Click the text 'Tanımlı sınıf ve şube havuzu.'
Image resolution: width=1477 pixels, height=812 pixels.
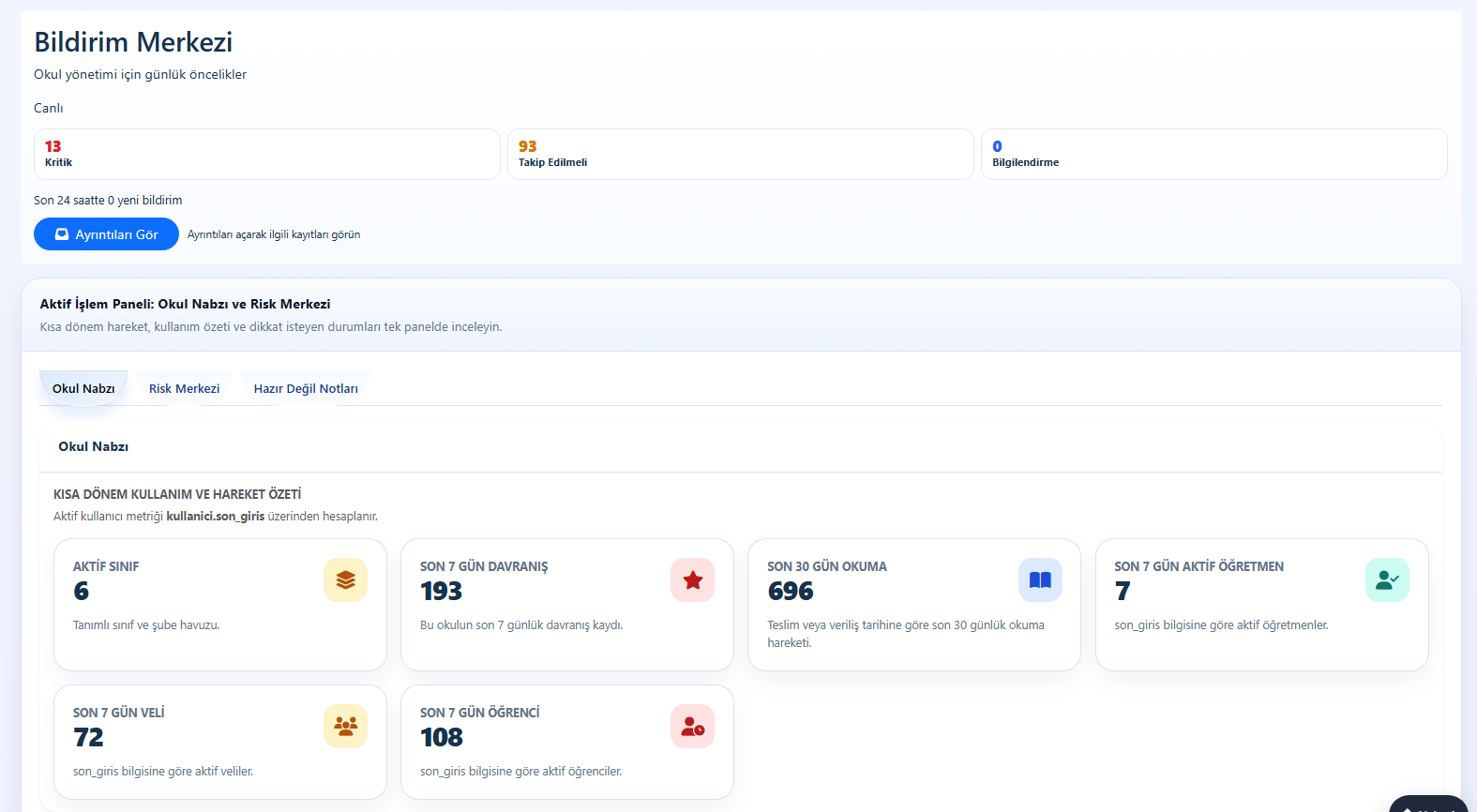click(146, 625)
